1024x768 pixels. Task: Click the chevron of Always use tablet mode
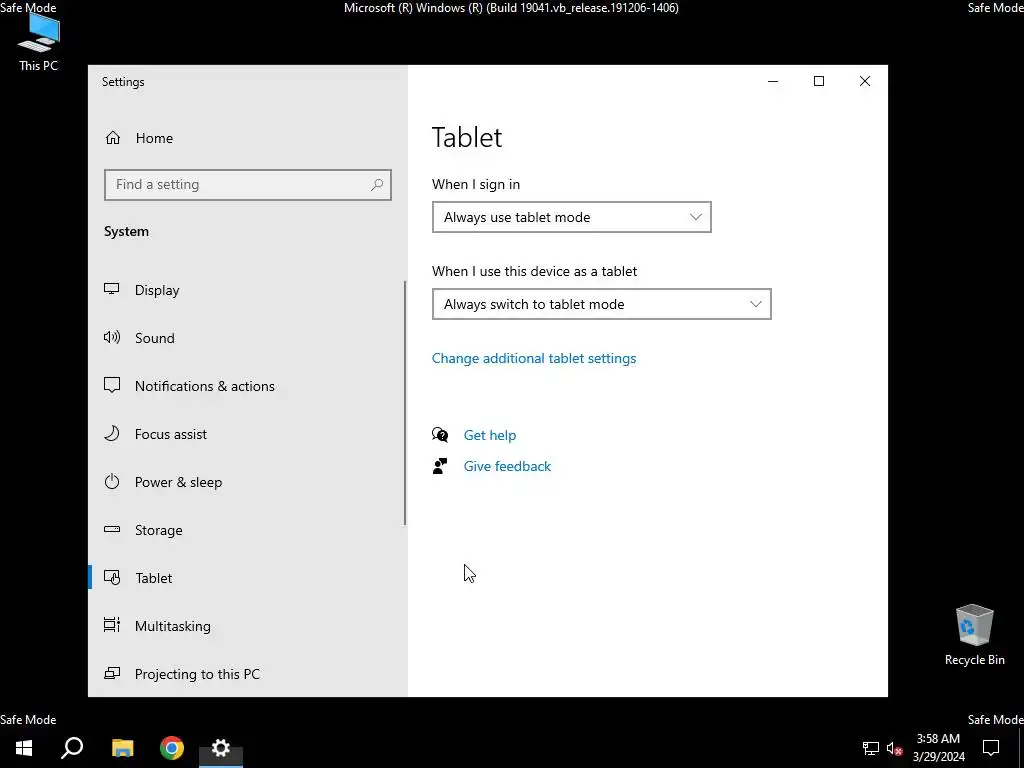click(696, 217)
